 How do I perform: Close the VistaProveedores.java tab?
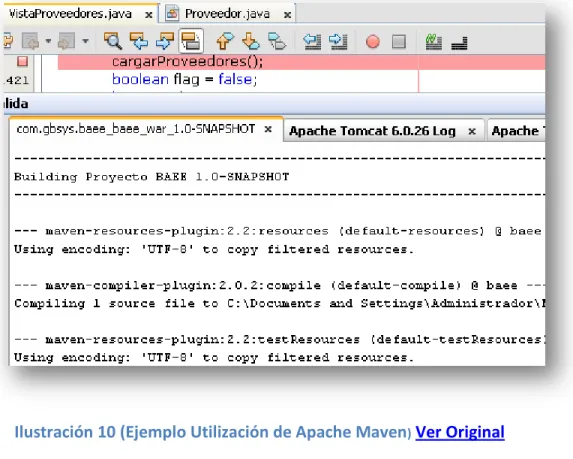click(x=149, y=15)
